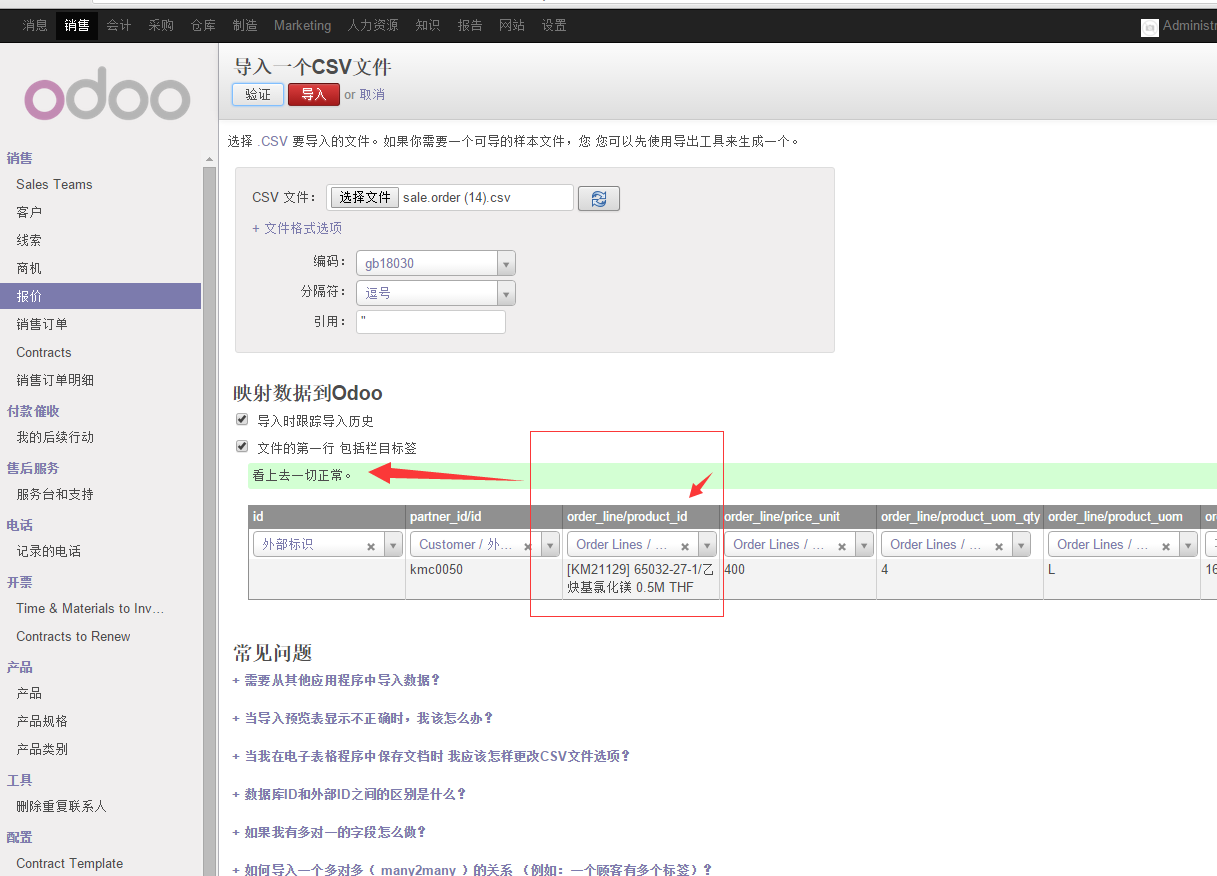Uncheck 文件的第一行 包括栏目标签 checkbox

(241, 447)
